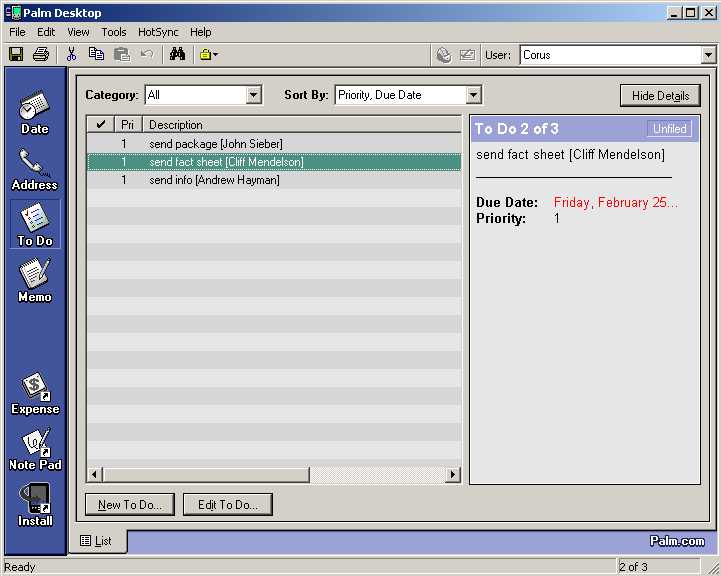Expand the Category dropdown

point(253,95)
